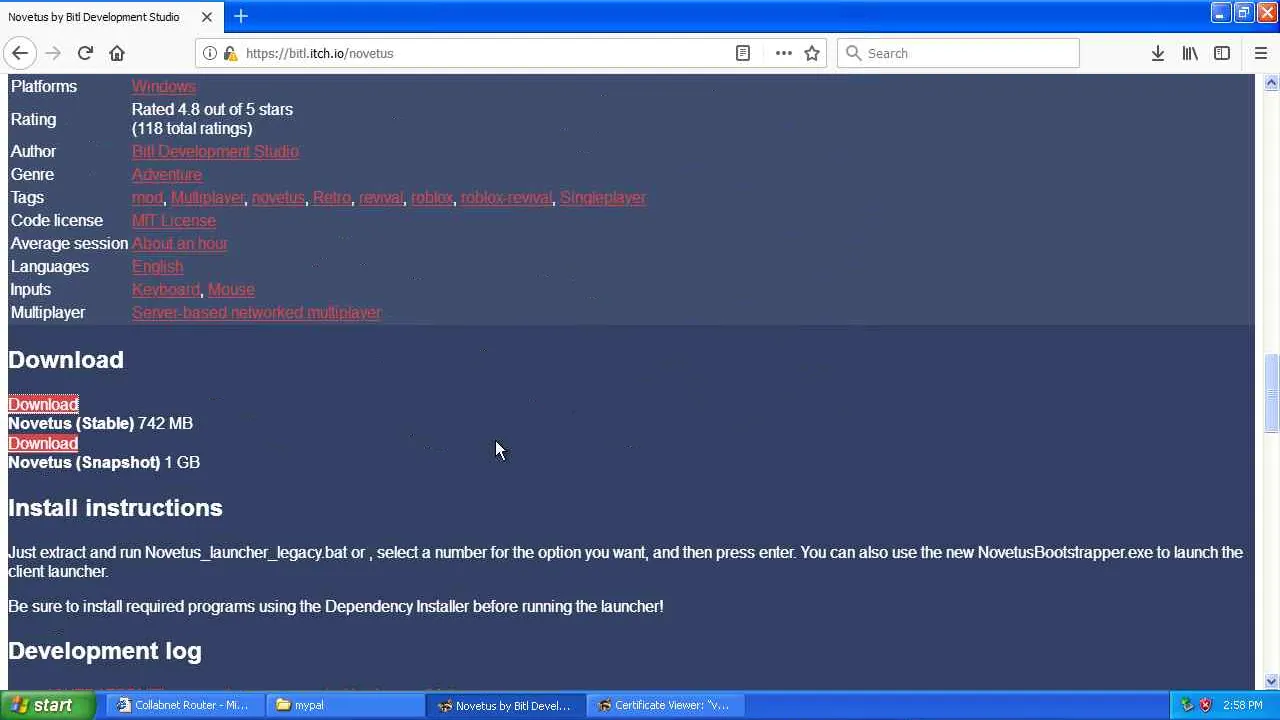1280x720 pixels.
Task: Open the Retro tag link
Action: (x=332, y=197)
